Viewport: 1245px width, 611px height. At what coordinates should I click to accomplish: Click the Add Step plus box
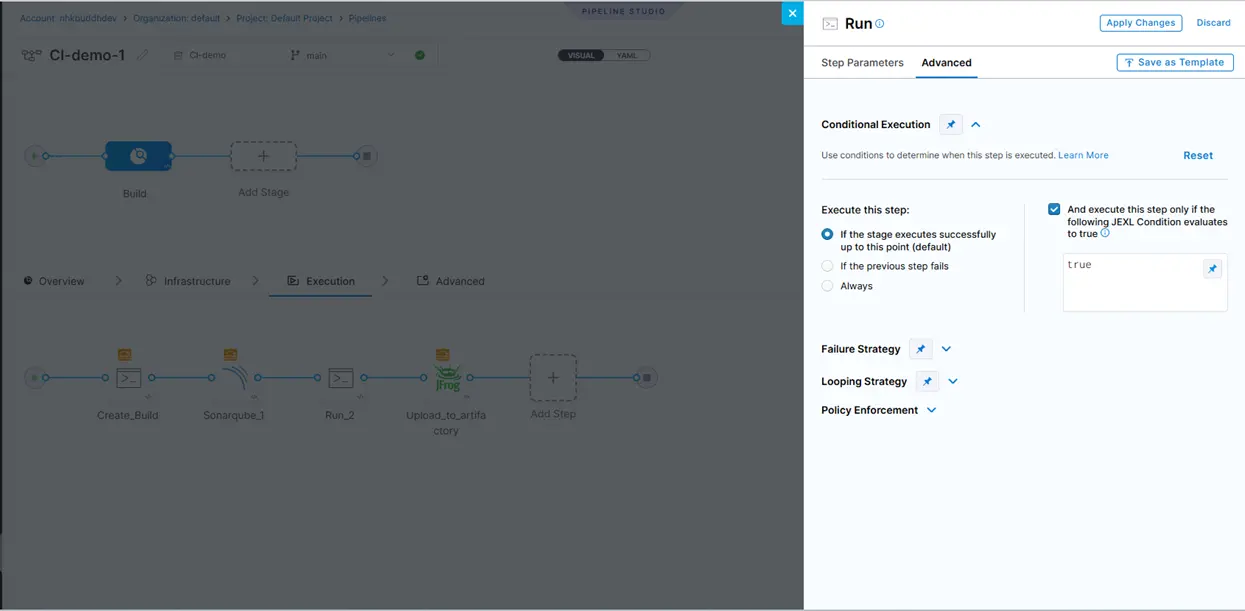553,378
